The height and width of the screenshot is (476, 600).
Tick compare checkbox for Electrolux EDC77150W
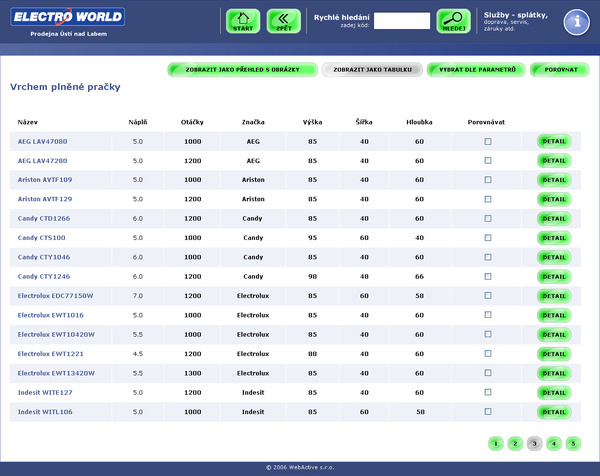pos(488,296)
